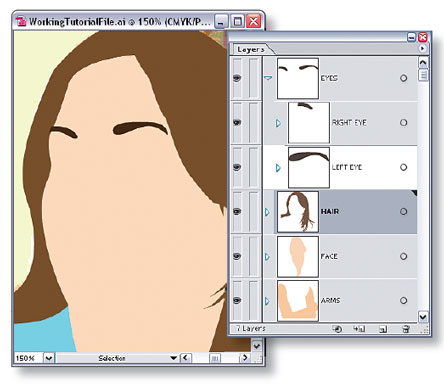Hide the ARMS layer

(237, 300)
